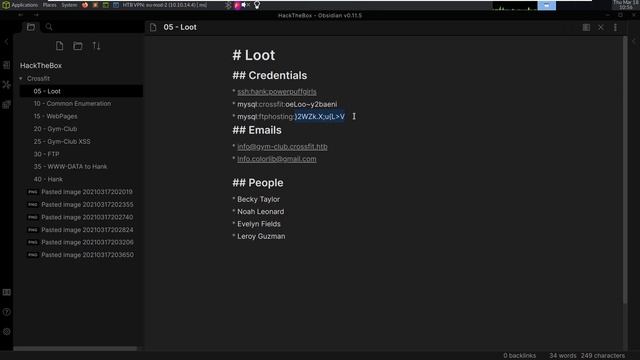Image resolution: width=640 pixels, height=360 pixels.
Task: Open the System menu
Action: point(69,5)
